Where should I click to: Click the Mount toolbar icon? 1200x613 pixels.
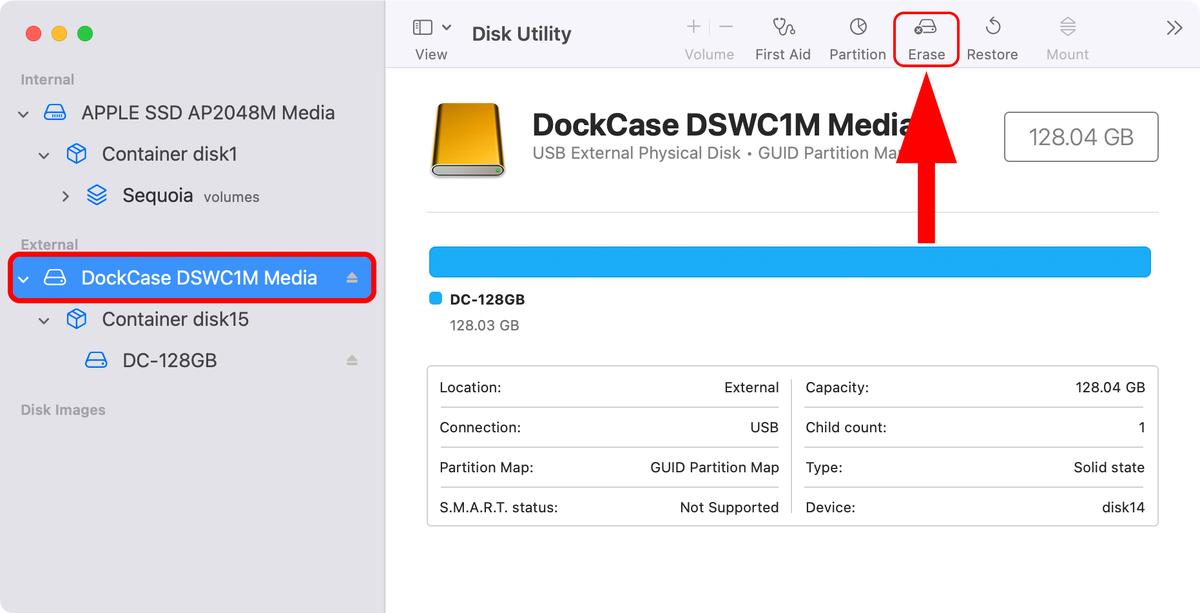(x=1068, y=27)
